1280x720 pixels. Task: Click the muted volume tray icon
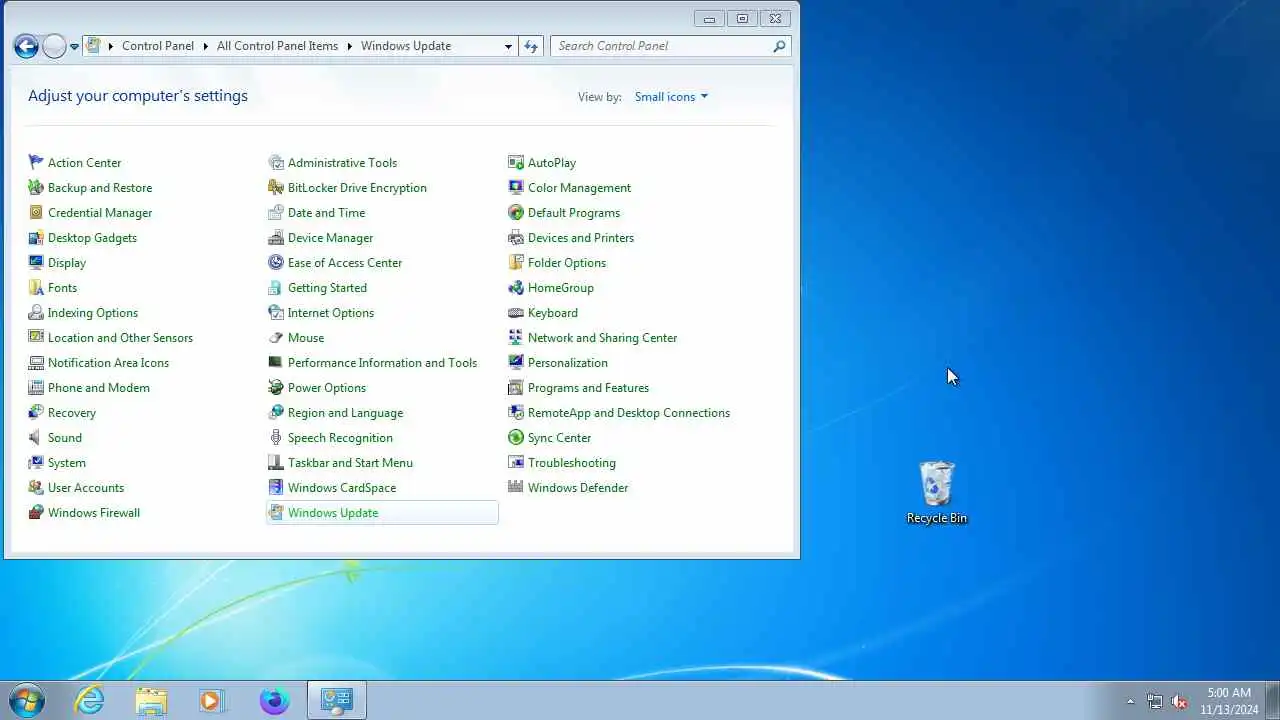point(1180,702)
